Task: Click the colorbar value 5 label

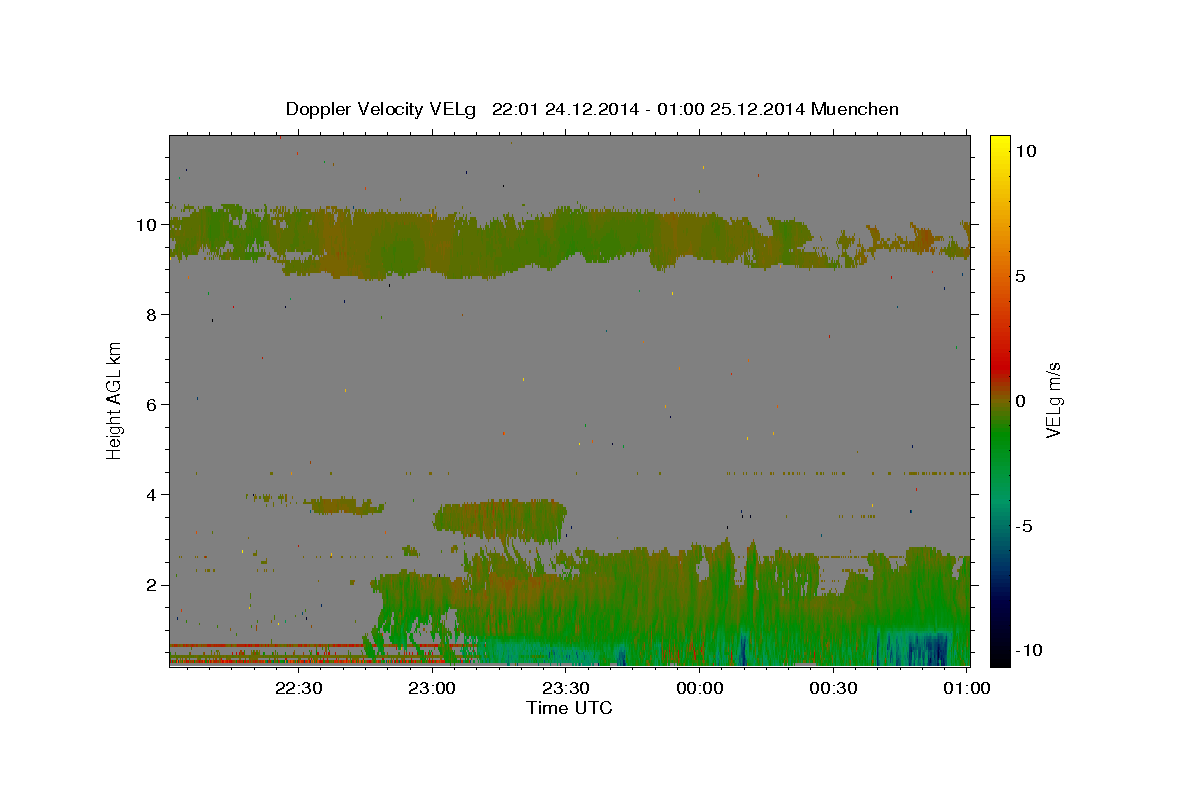Action: [1021, 276]
